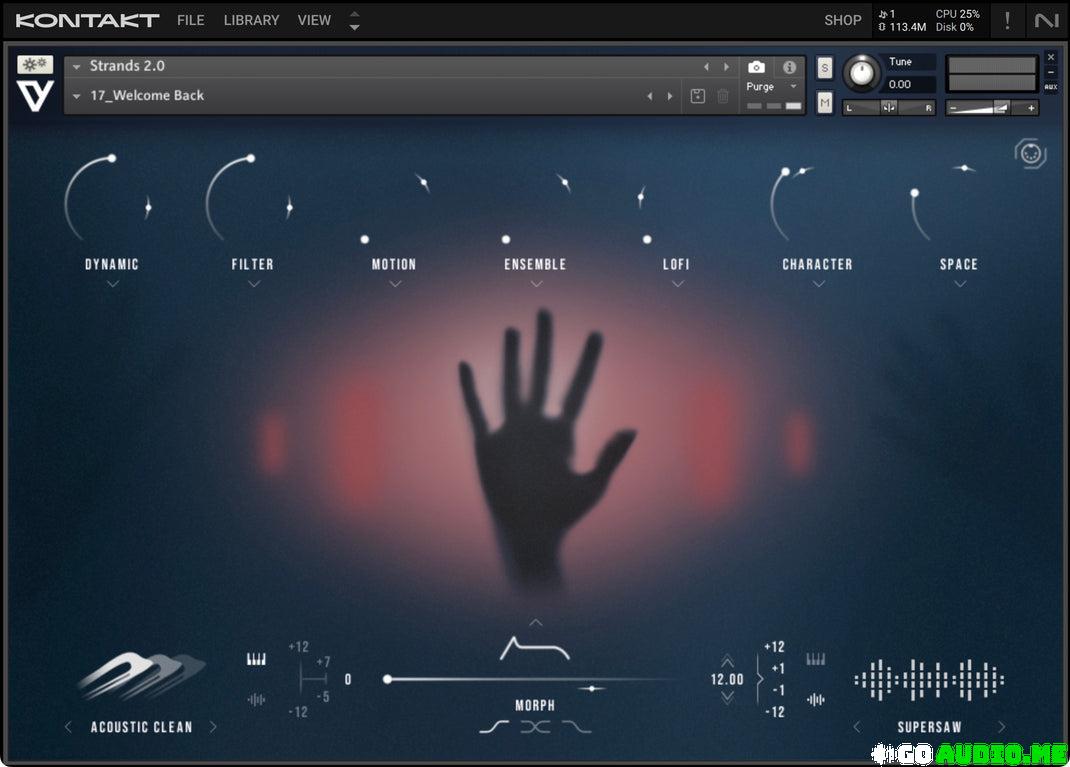
Task: Toggle the Solo (S) button
Action: [824, 67]
